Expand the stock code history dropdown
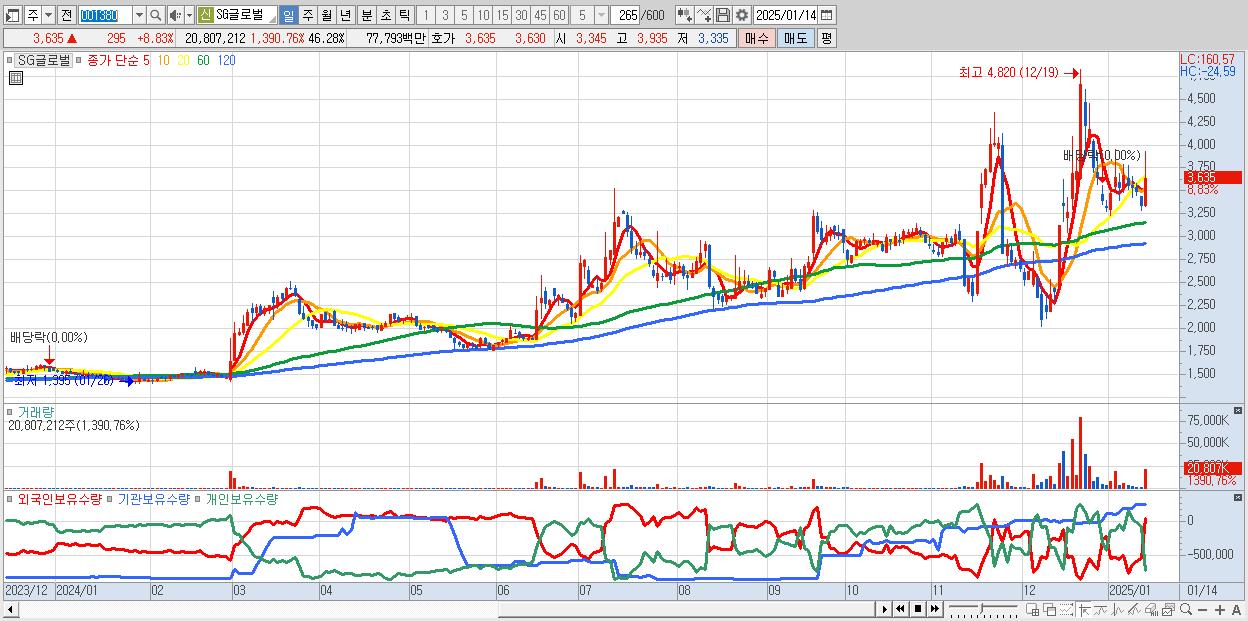 click(x=139, y=15)
